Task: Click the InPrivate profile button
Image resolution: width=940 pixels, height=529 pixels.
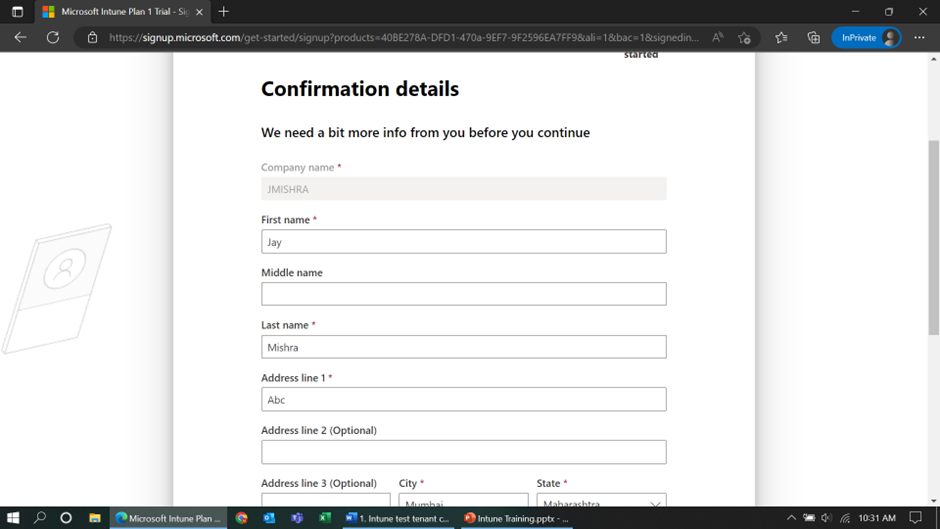Action: tap(866, 37)
